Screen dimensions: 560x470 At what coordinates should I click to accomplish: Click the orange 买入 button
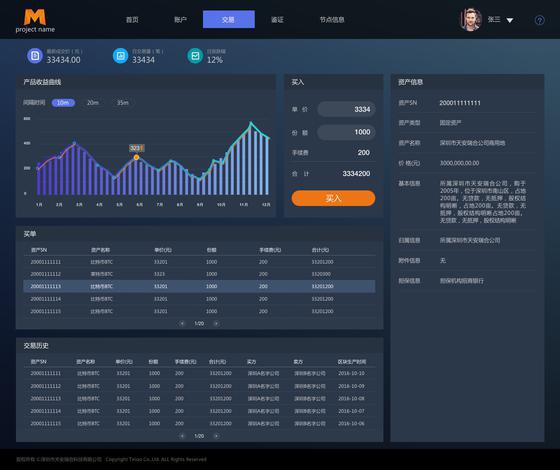(333, 198)
